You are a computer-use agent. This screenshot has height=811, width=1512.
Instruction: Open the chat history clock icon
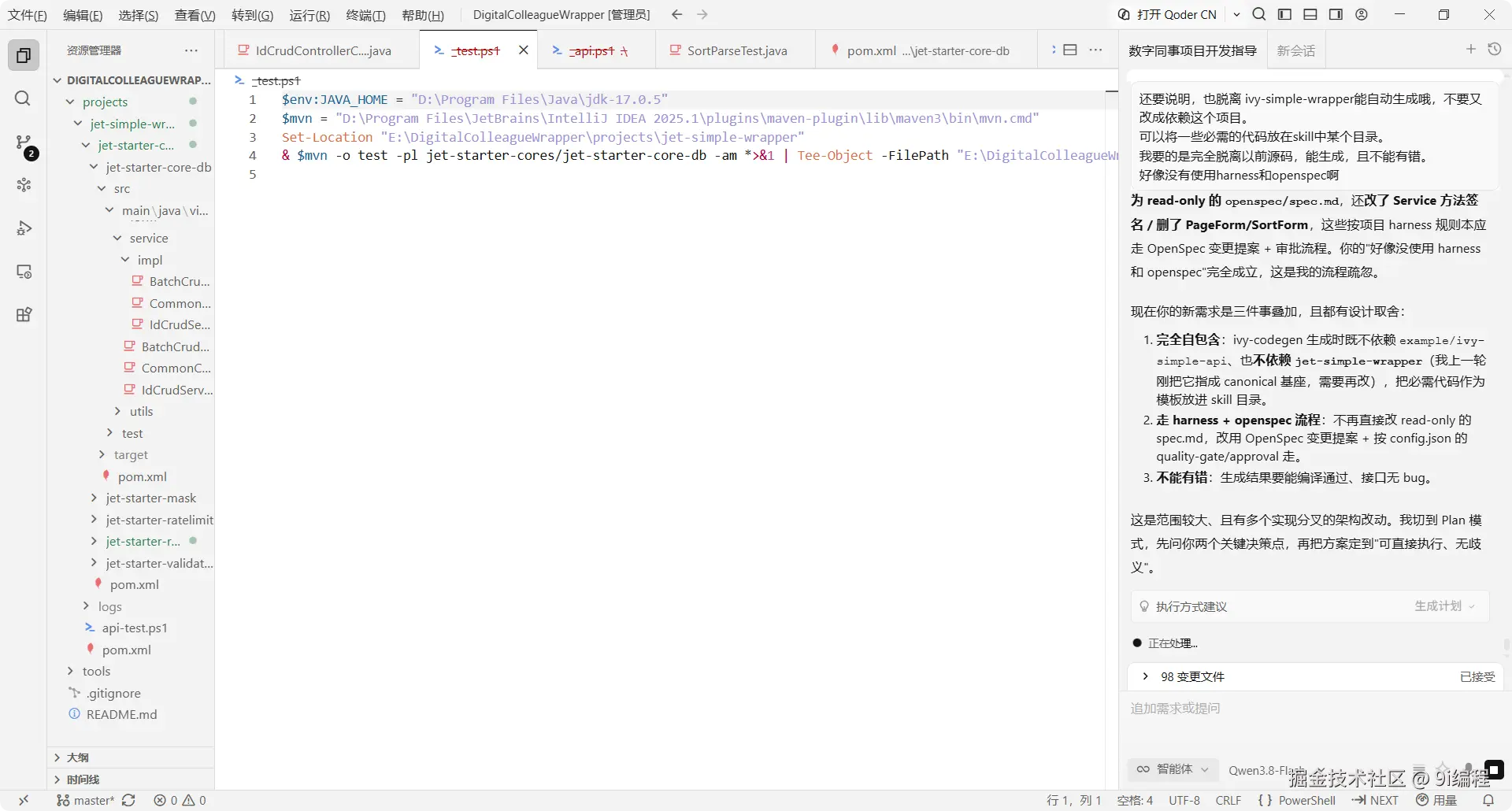pos(1494,50)
